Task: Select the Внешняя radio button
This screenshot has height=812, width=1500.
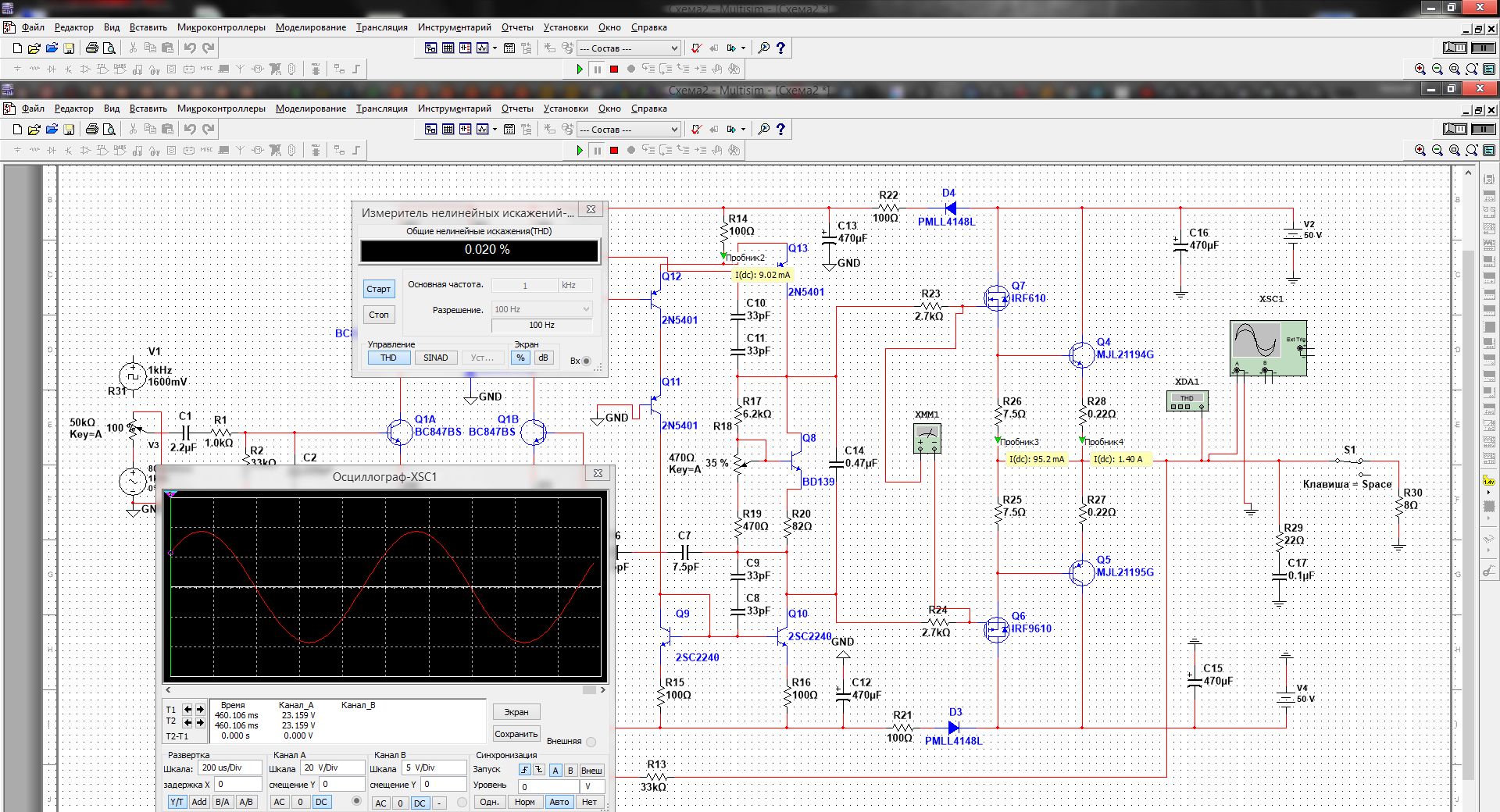Action: pyautogui.click(x=591, y=742)
